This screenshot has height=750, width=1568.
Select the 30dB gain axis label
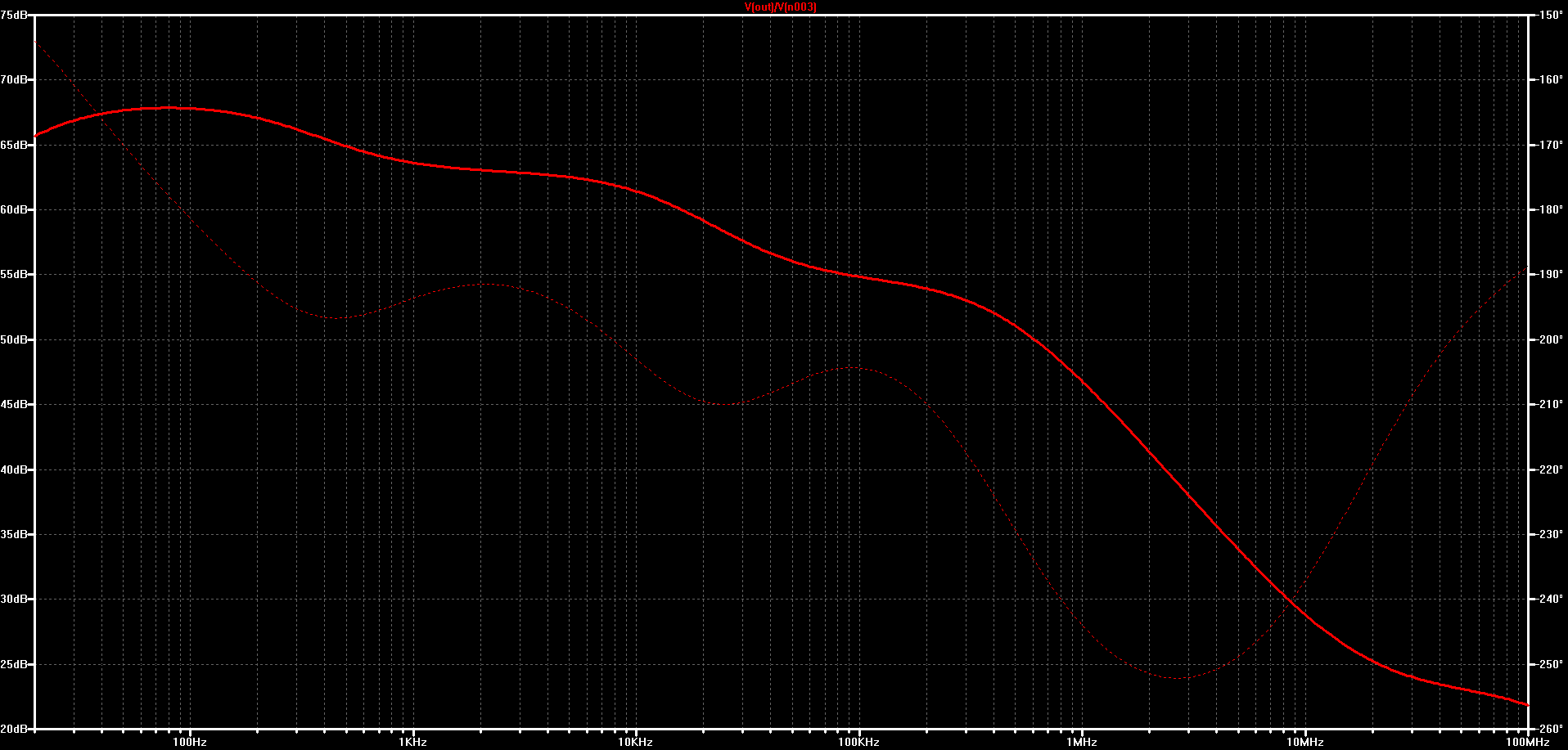pyautogui.click(x=14, y=599)
